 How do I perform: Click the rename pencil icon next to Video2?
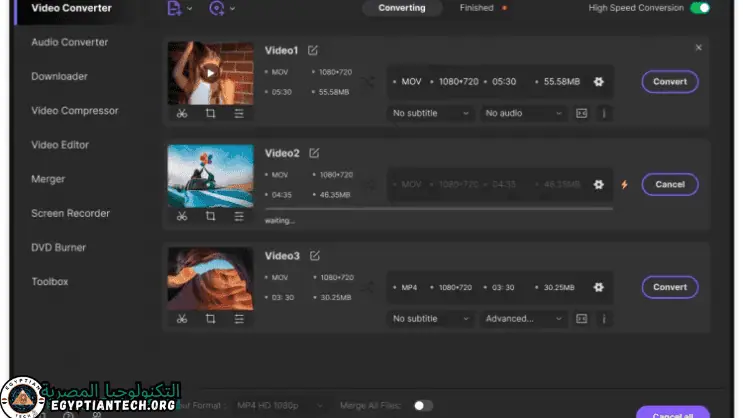[314, 153]
